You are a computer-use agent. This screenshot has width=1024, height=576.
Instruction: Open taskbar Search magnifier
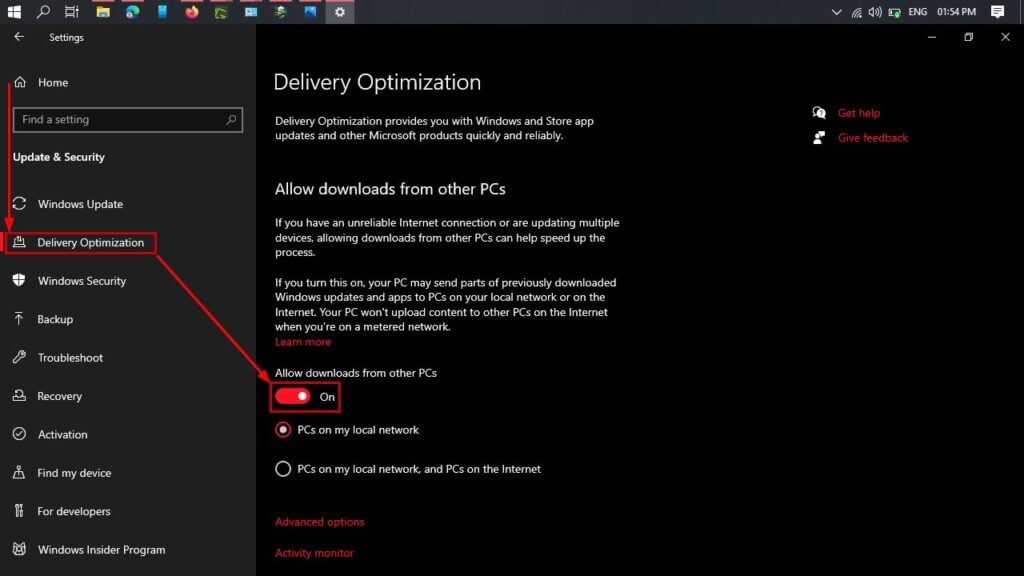coord(43,12)
